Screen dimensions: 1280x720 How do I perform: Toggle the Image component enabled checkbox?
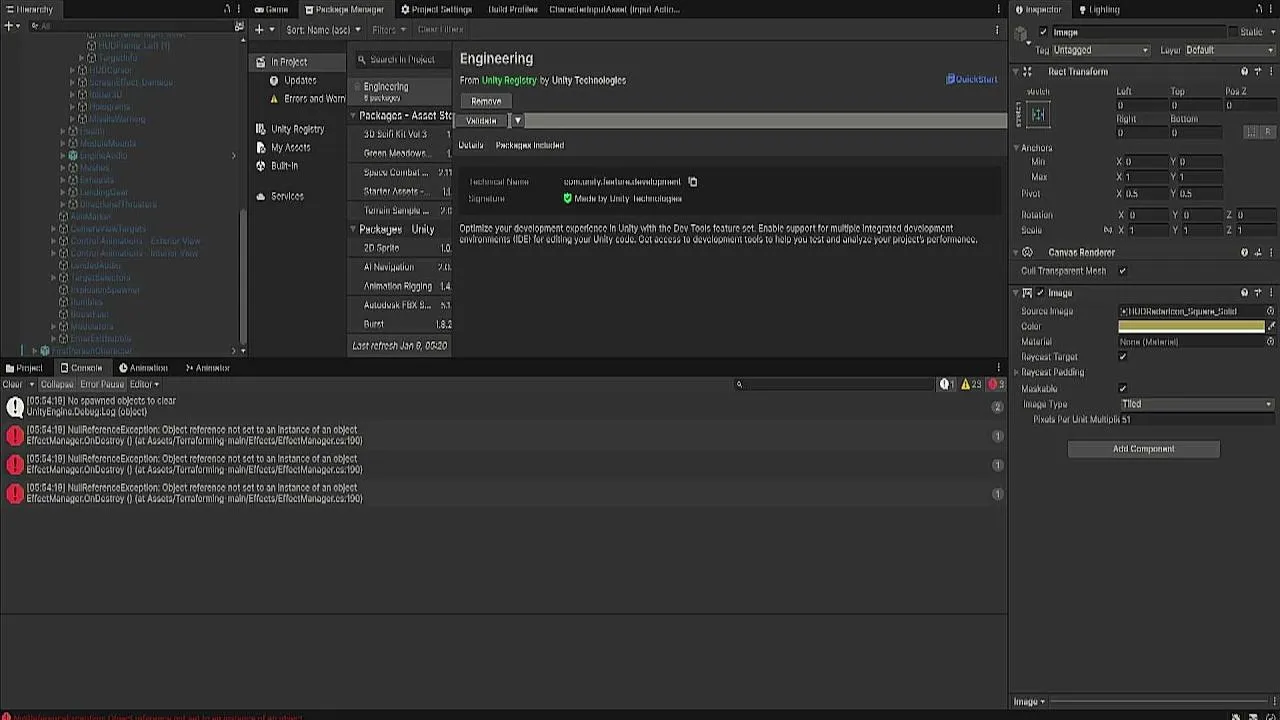click(x=1040, y=293)
